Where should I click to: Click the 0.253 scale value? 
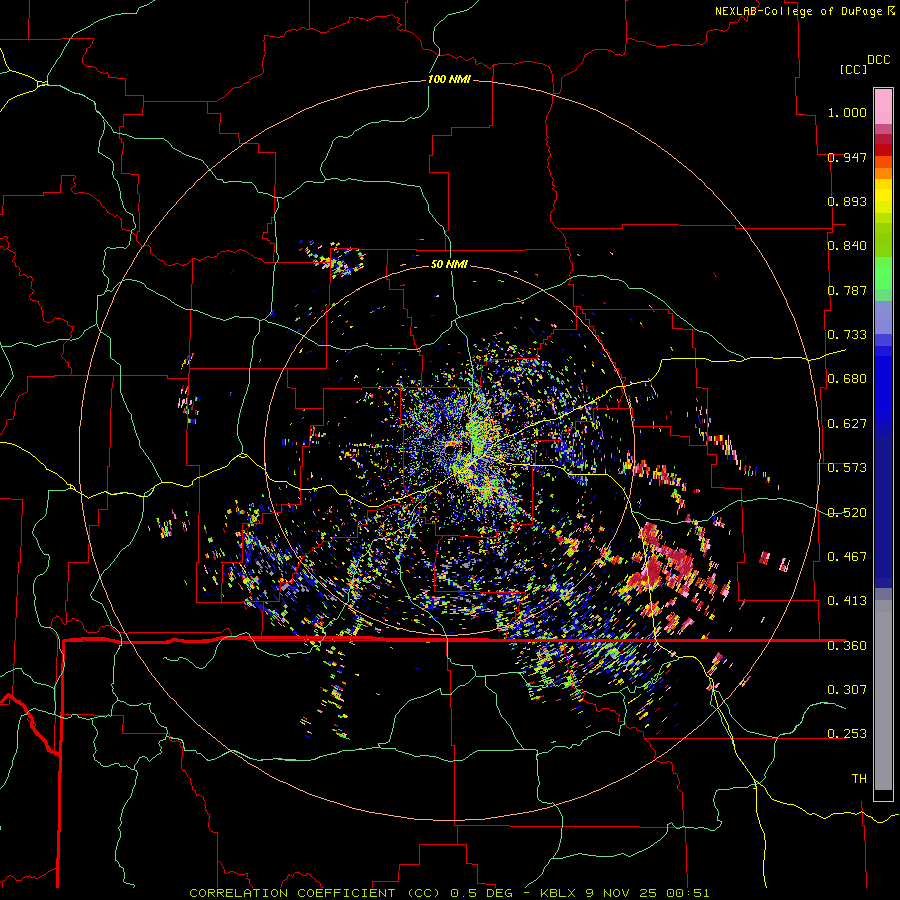click(847, 734)
